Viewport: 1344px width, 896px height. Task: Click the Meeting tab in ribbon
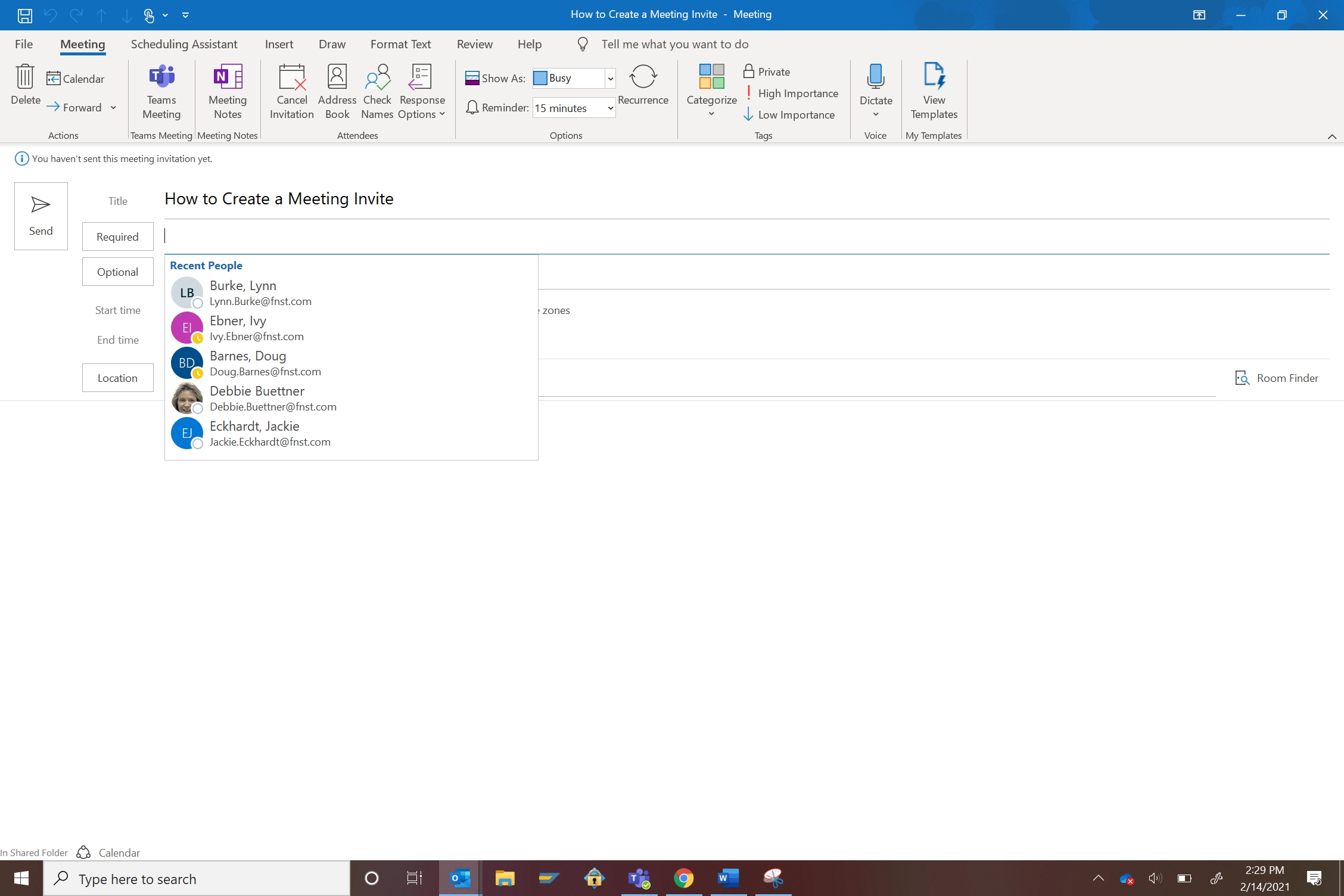[80, 44]
